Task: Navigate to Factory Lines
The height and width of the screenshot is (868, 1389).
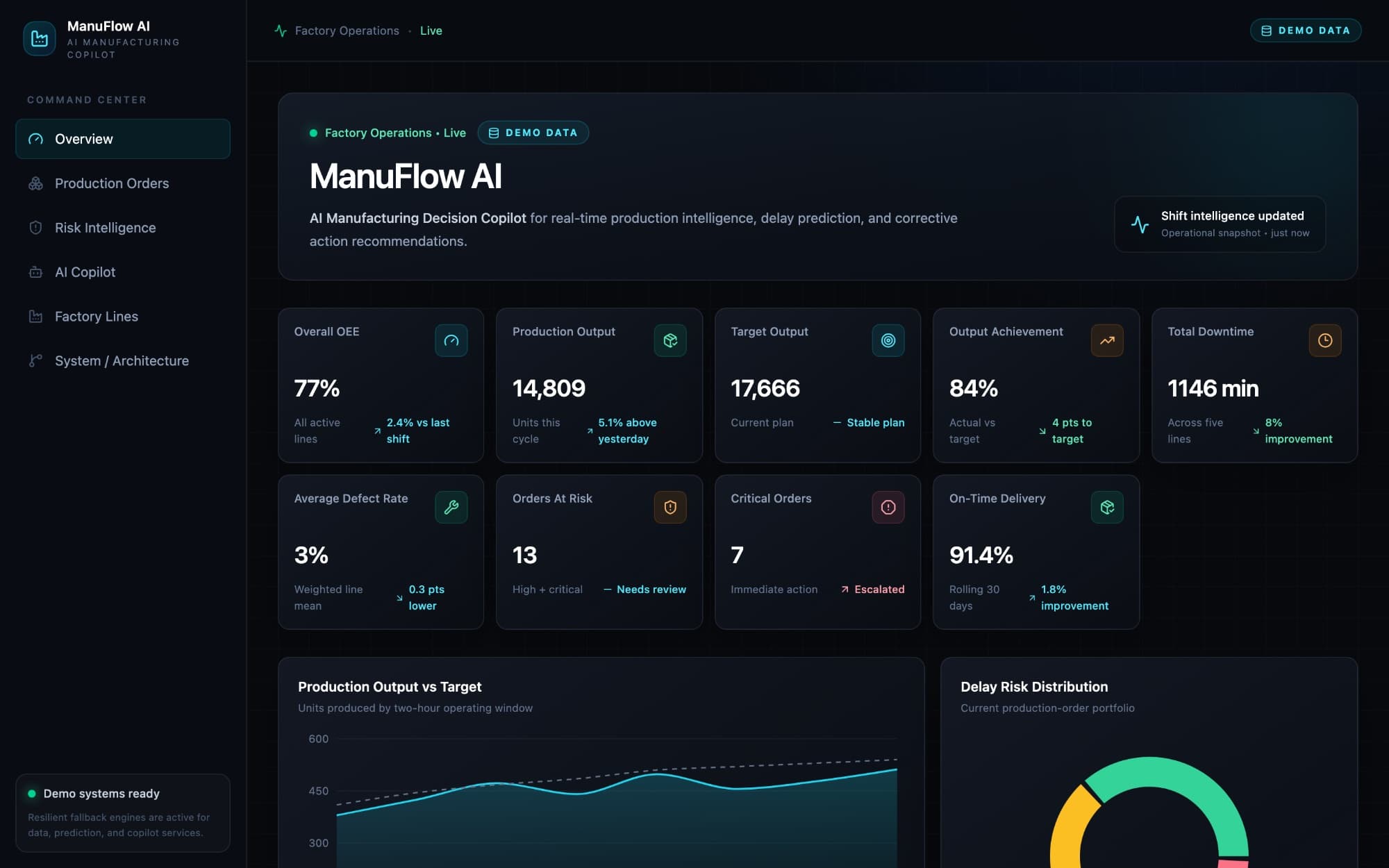Action: tap(123, 317)
